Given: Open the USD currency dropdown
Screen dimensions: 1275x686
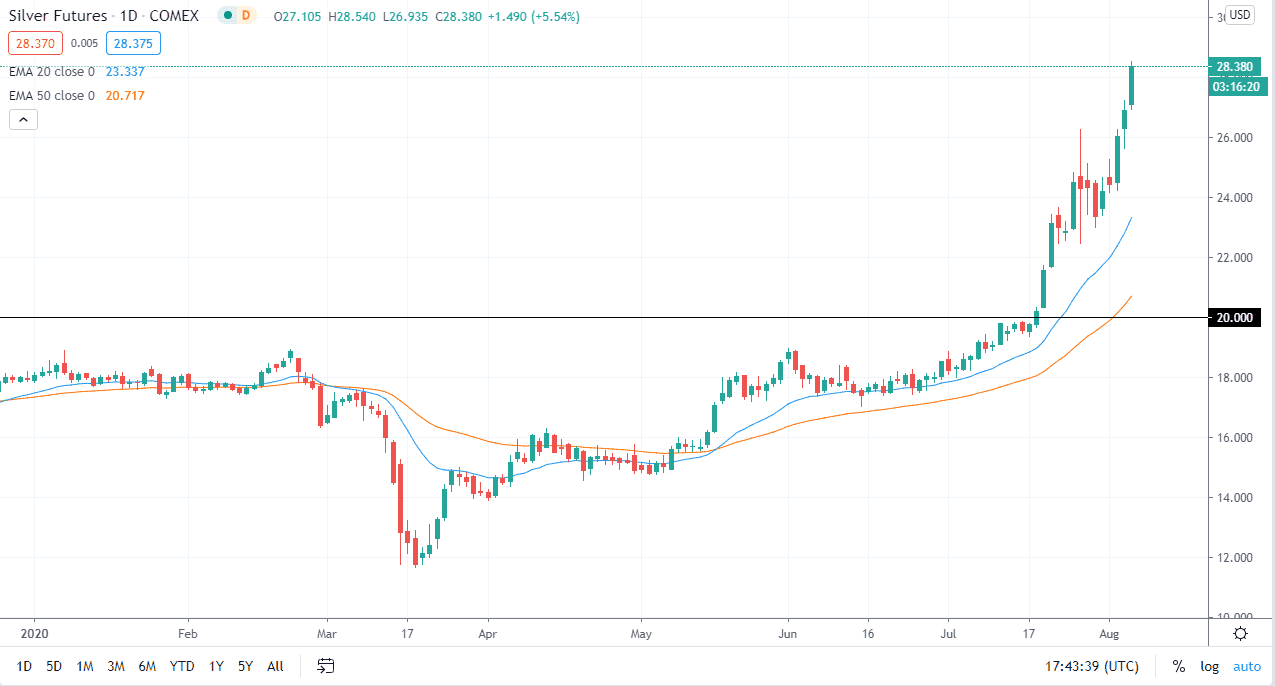Looking at the screenshot, I should (1240, 15).
